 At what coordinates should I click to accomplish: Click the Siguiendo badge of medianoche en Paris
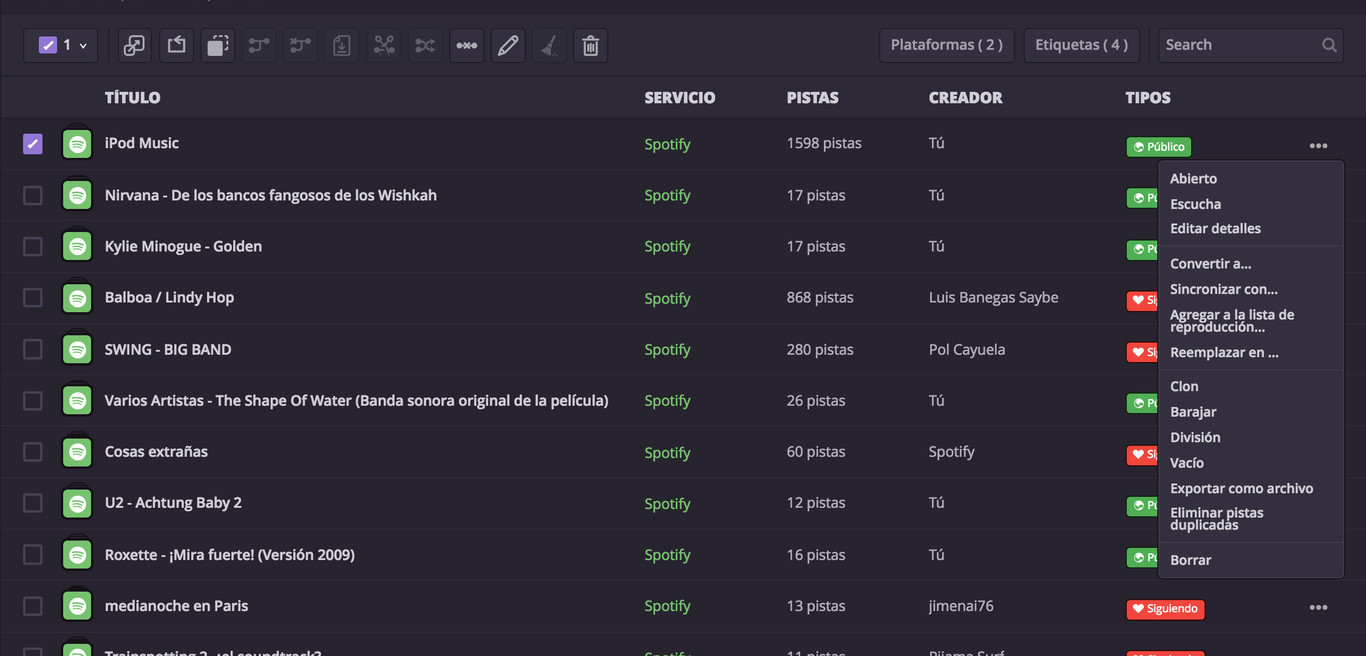pos(1165,608)
